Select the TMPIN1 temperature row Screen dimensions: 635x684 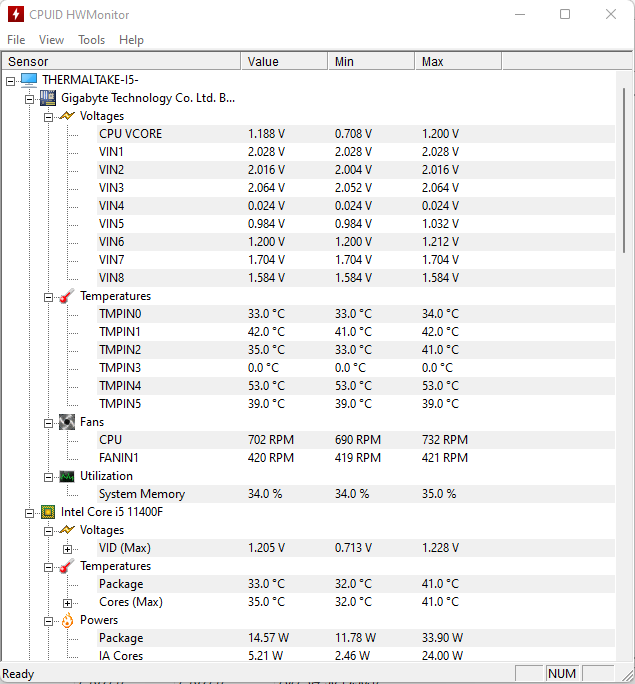click(x=356, y=332)
